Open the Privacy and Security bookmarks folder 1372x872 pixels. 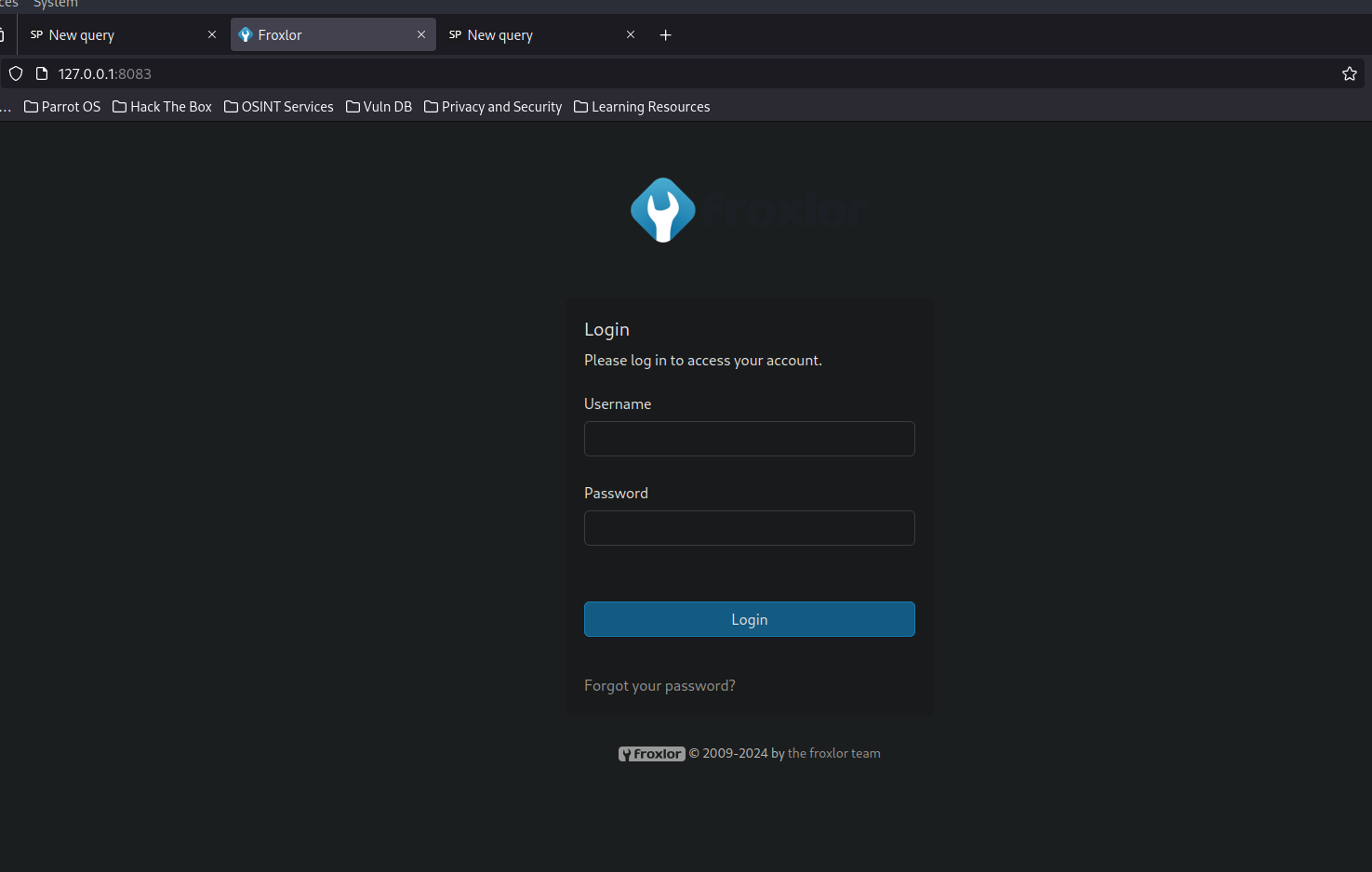point(493,107)
